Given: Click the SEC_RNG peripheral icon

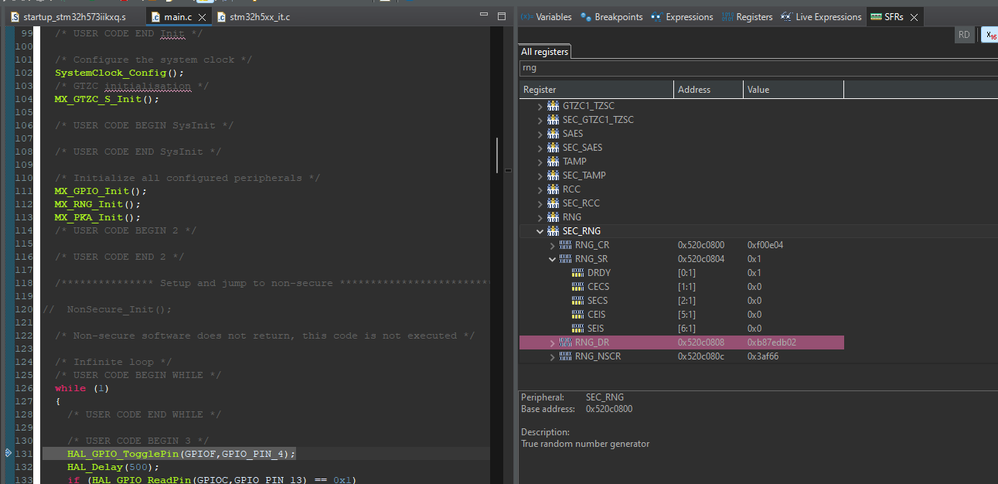Looking at the screenshot, I should tap(553, 231).
